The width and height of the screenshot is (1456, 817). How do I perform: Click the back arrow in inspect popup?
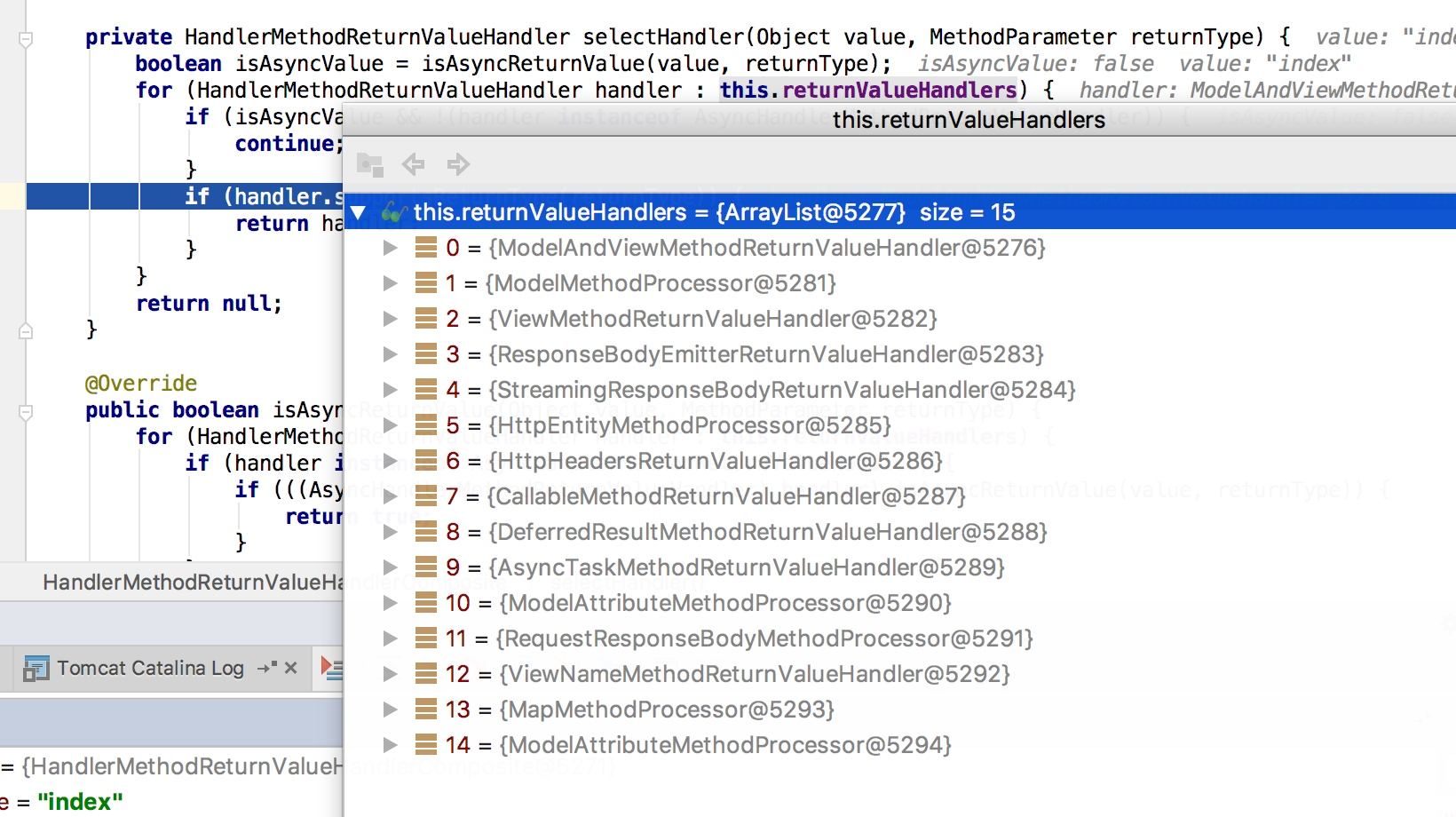pos(413,164)
